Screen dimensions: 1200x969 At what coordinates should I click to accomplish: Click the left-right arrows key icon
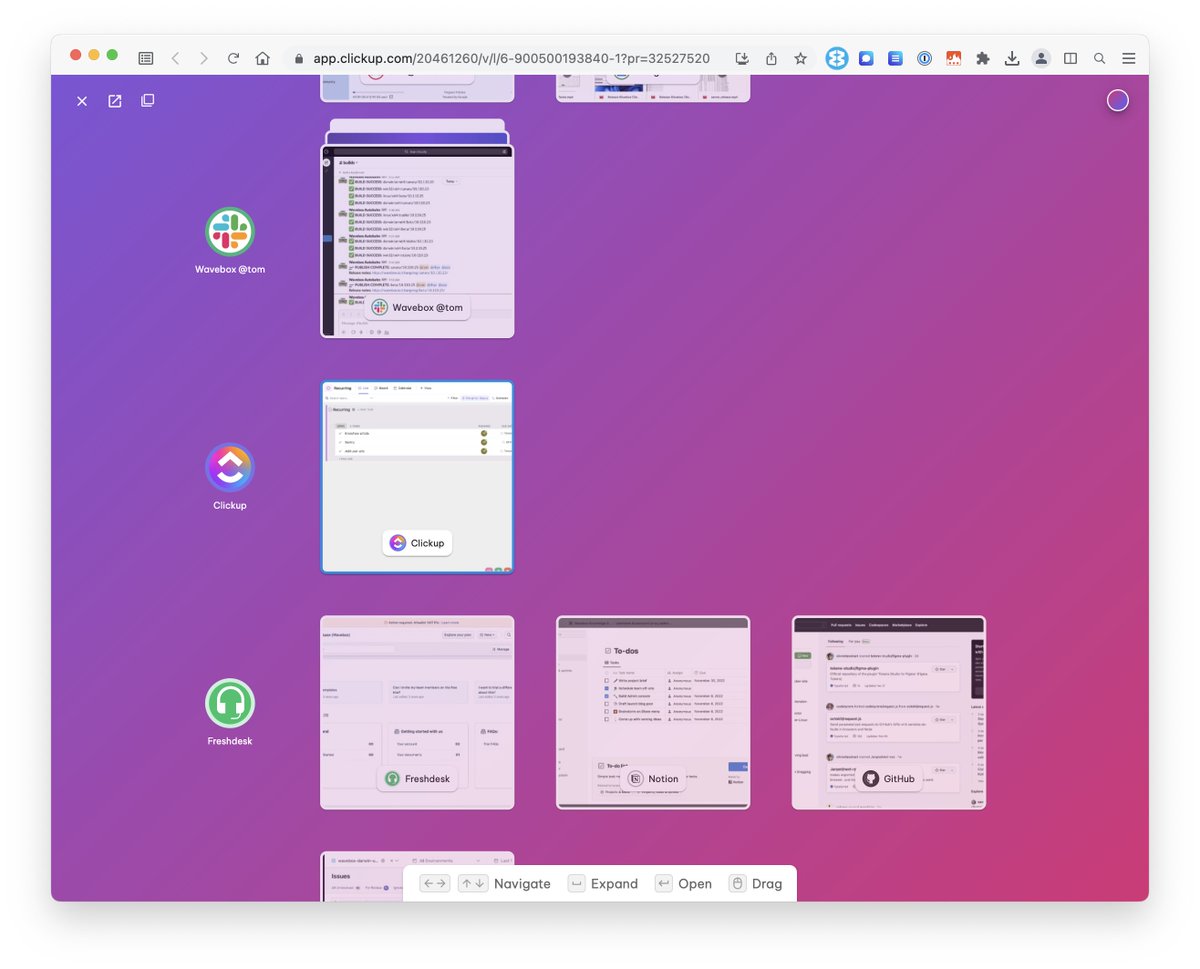pyautogui.click(x=435, y=884)
